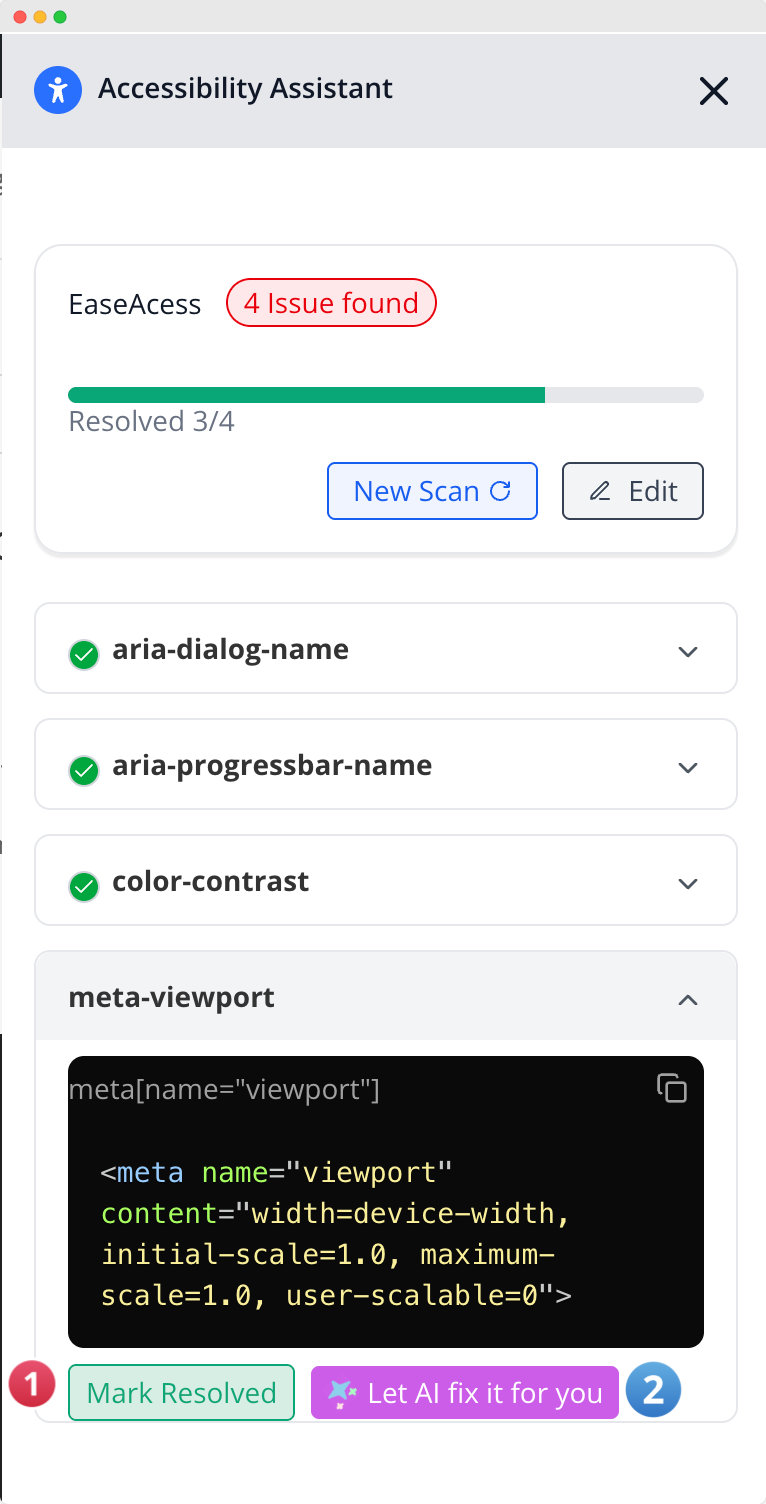
Task: Click the pencil icon in Edit button
Action: [x=600, y=491]
